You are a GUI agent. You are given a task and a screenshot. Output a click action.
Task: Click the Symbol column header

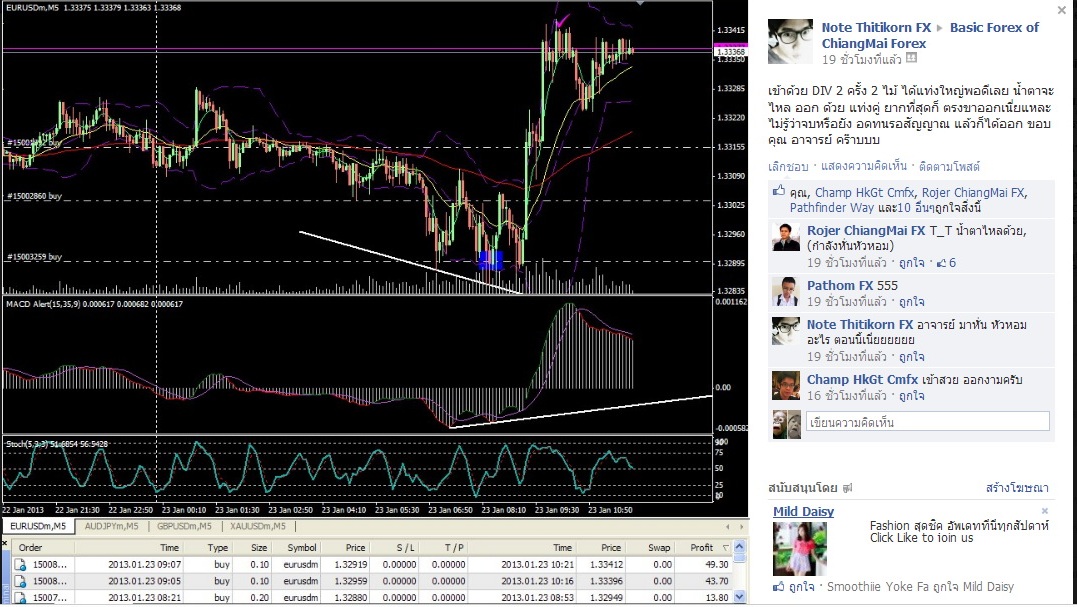[x=302, y=547]
